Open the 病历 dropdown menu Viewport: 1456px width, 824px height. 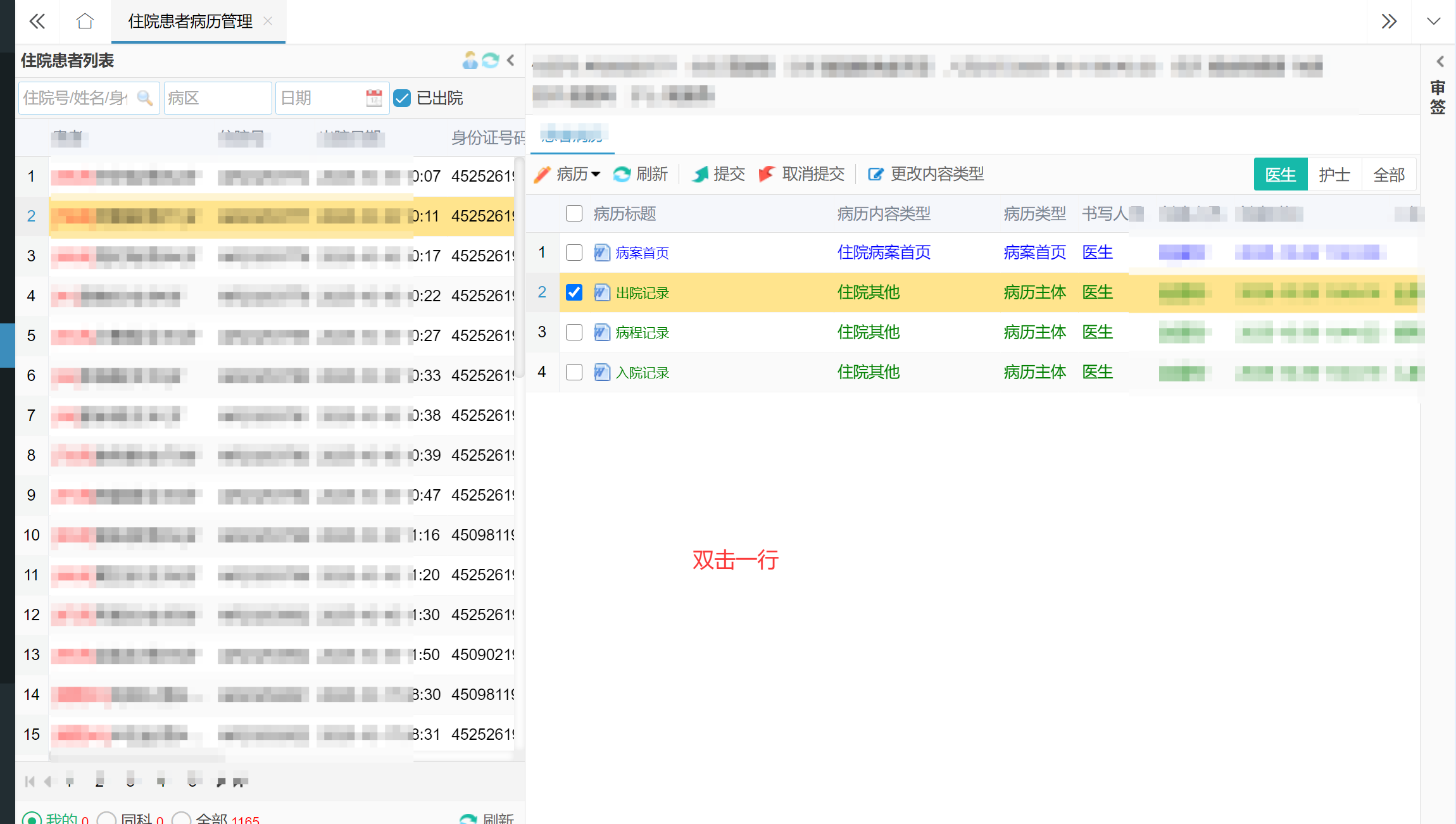click(x=577, y=174)
